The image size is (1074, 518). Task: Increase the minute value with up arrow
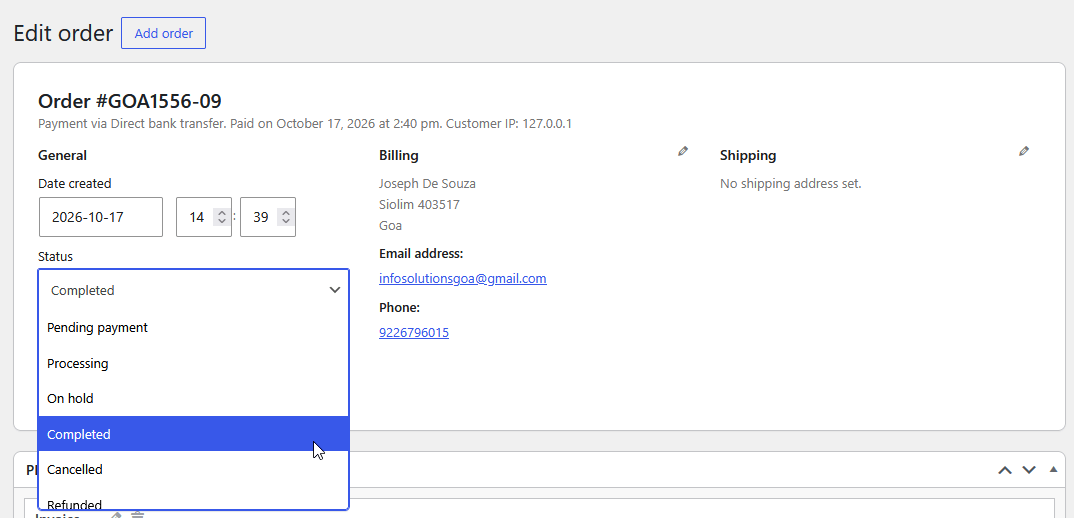pyautogui.click(x=286, y=213)
